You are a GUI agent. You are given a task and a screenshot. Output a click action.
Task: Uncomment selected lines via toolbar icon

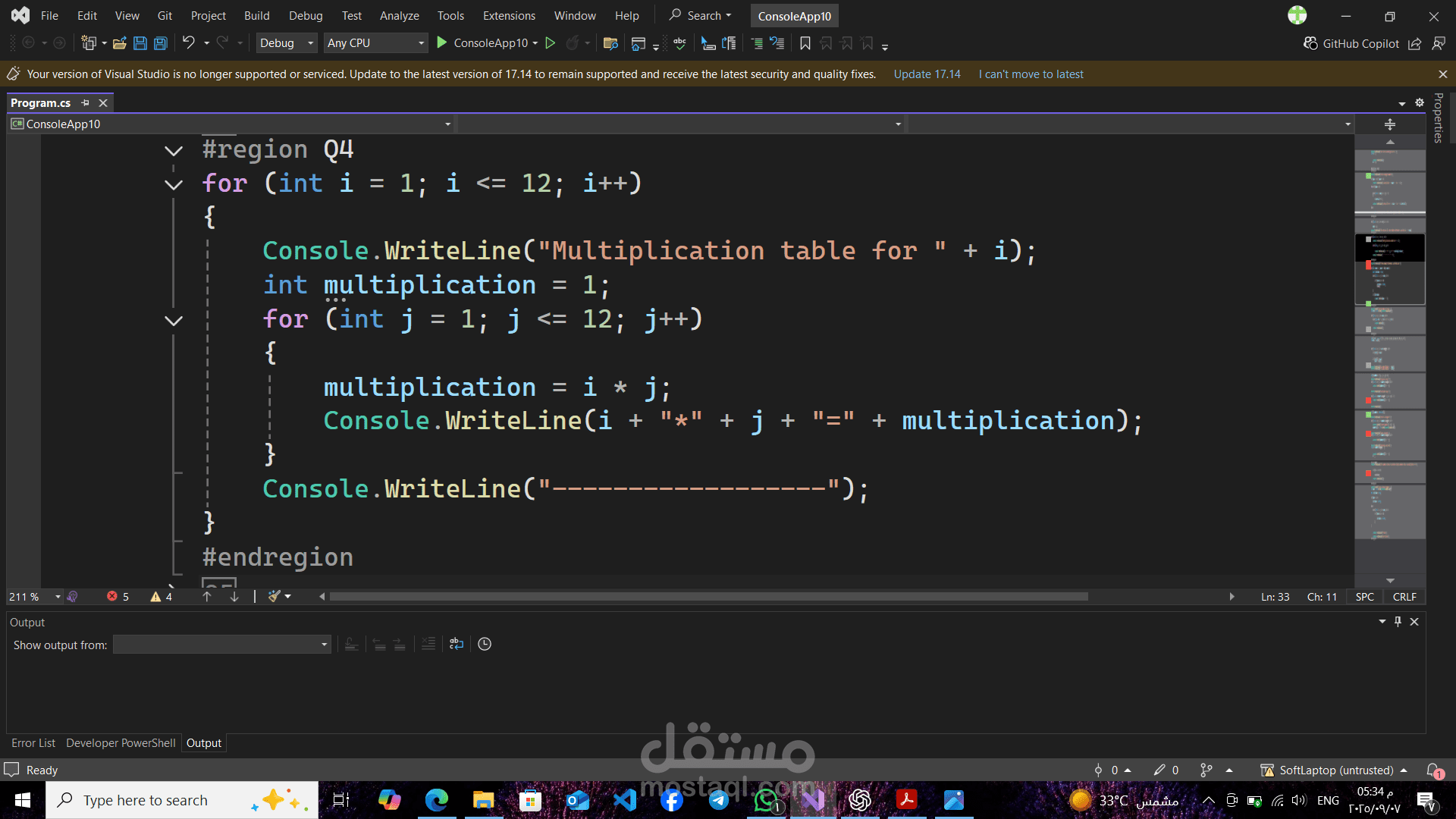pyautogui.click(x=777, y=43)
